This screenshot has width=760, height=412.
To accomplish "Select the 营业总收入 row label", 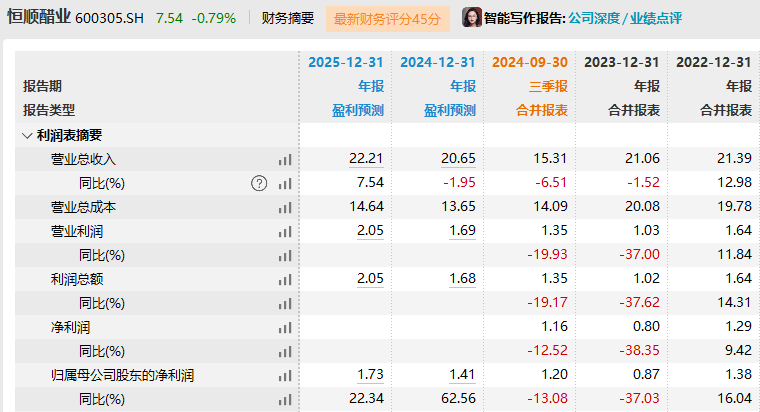I will (x=83, y=159).
